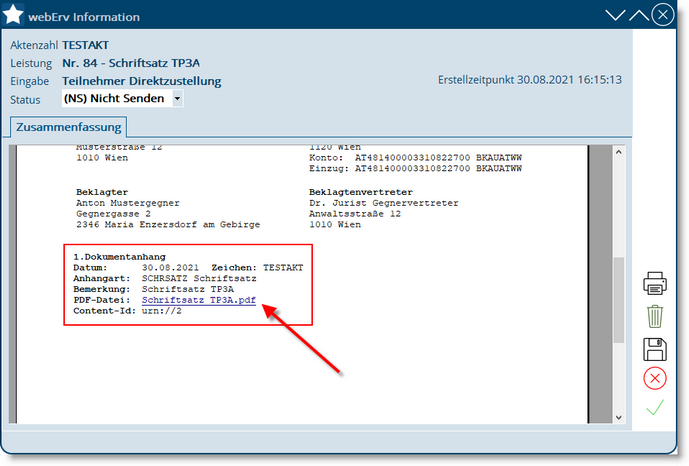
Task: Open the Status dropdown arrow
Action: tap(177, 99)
